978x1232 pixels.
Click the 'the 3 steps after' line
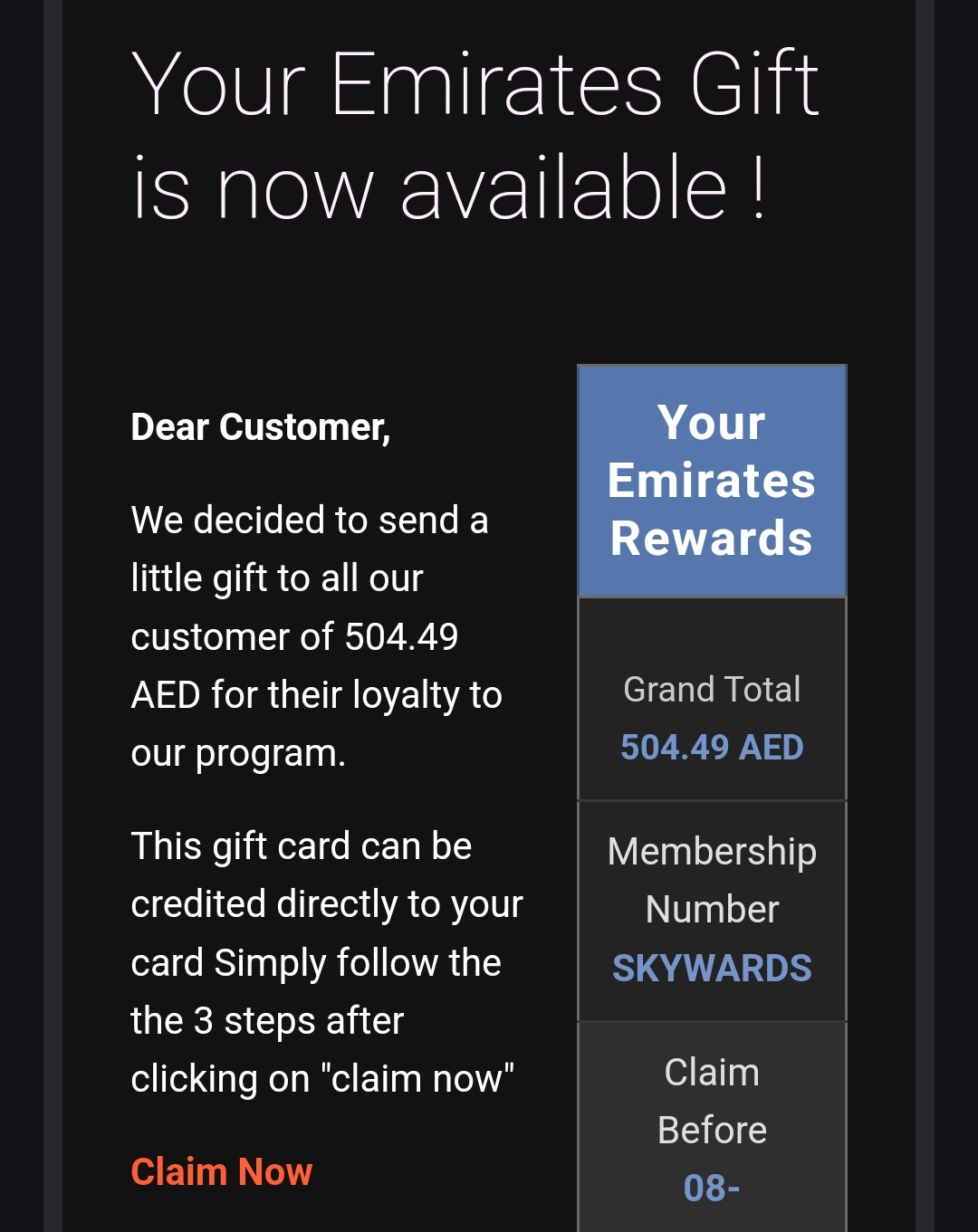click(267, 1021)
